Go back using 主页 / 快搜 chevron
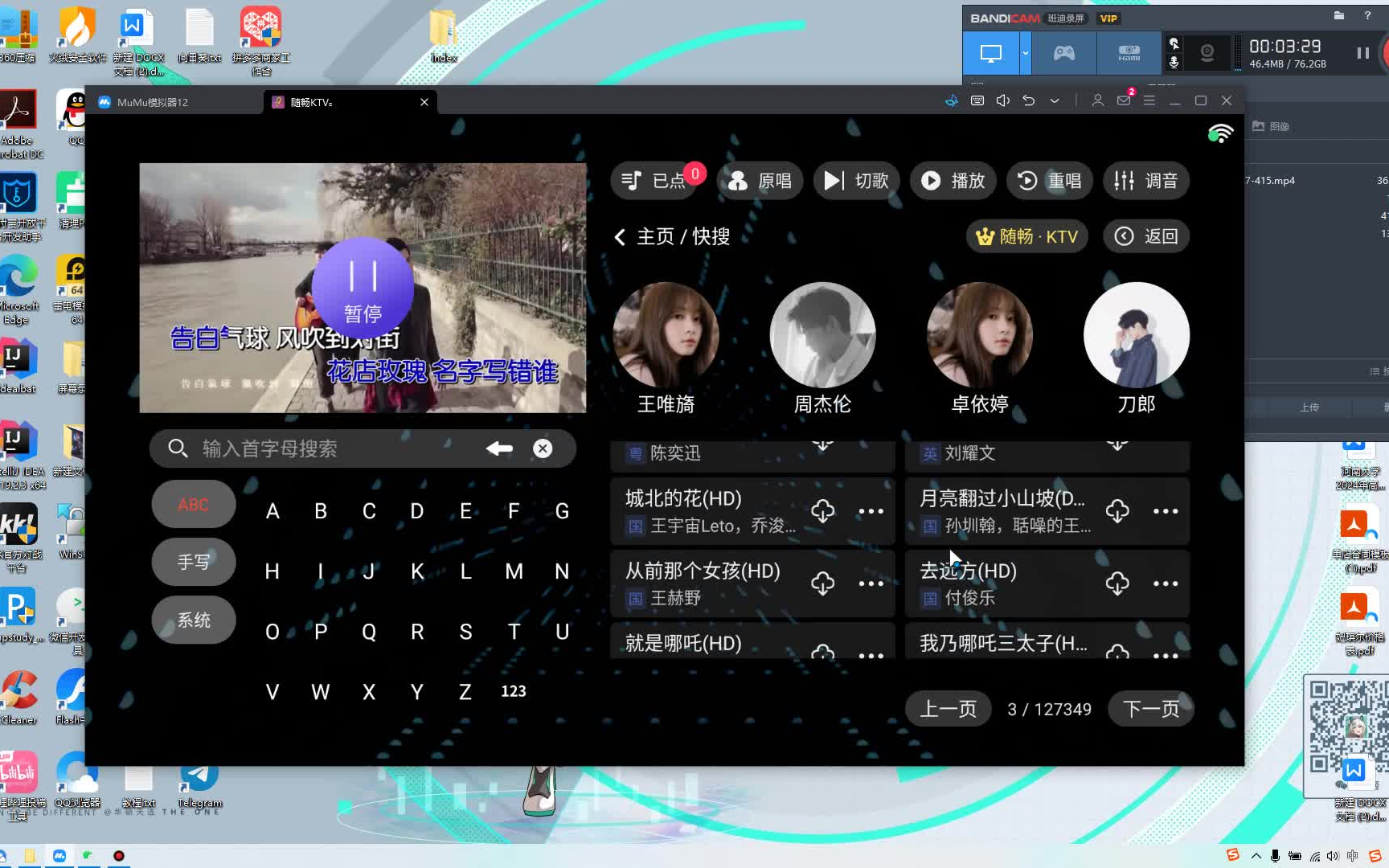Screen dimensions: 1389x868 pyautogui.click(x=620, y=237)
